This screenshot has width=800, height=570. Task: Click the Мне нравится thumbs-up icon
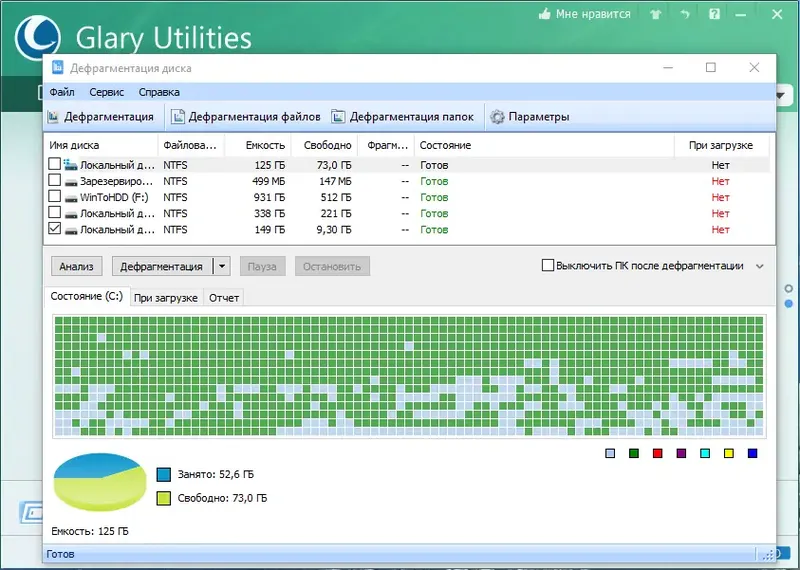point(544,14)
